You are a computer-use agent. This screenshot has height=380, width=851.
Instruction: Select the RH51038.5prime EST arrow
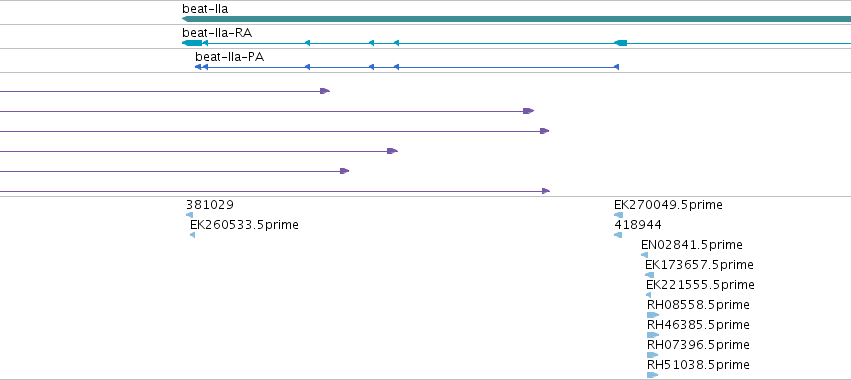point(653,375)
